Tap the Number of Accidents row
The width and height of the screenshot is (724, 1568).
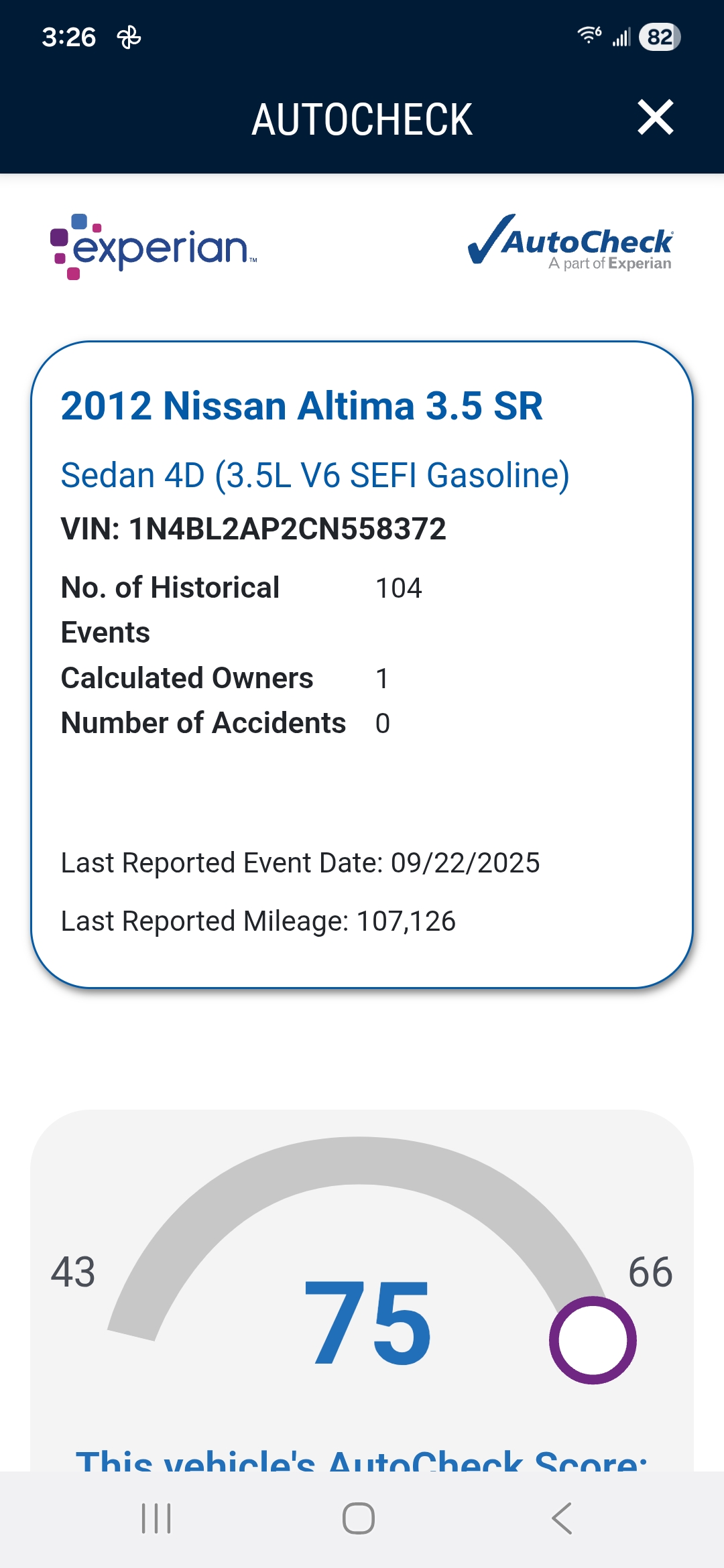225,724
